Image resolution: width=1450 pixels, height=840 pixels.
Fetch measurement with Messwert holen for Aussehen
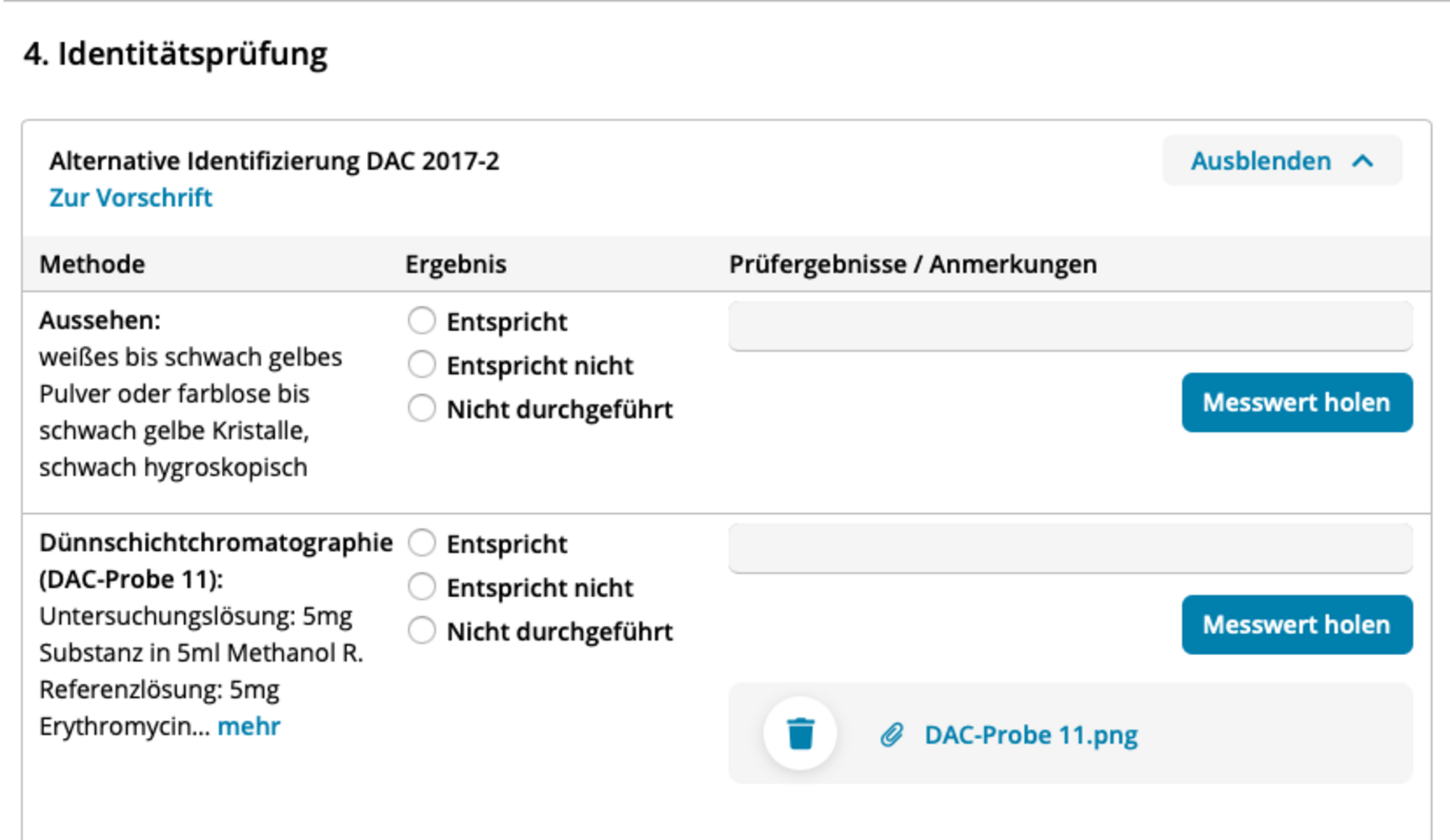pos(1296,402)
